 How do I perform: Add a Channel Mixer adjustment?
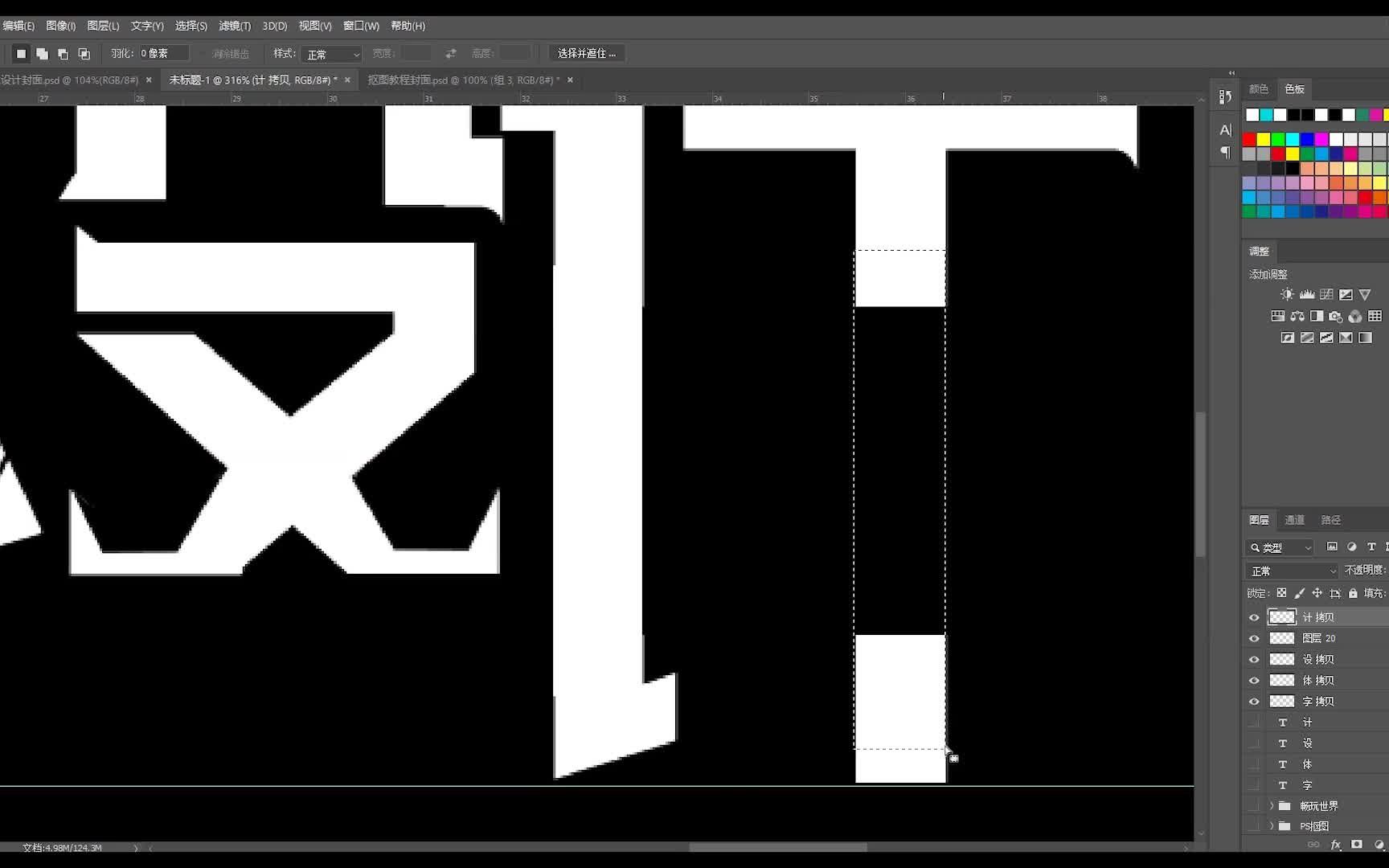(x=1355, y=316)
